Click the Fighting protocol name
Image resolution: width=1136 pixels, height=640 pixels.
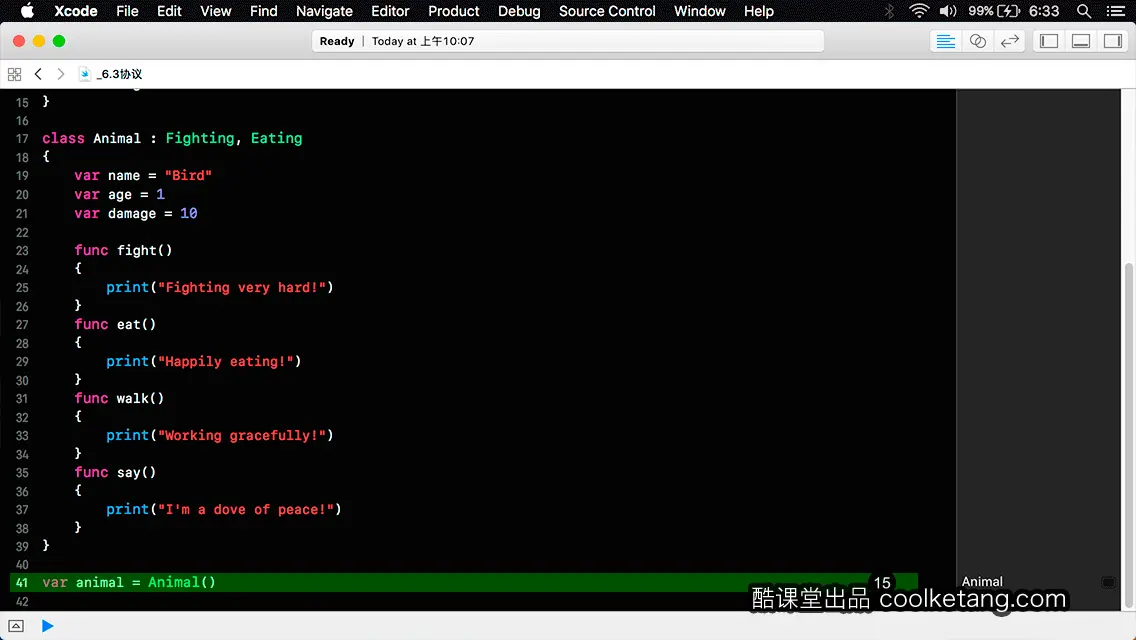coord(200,138)
